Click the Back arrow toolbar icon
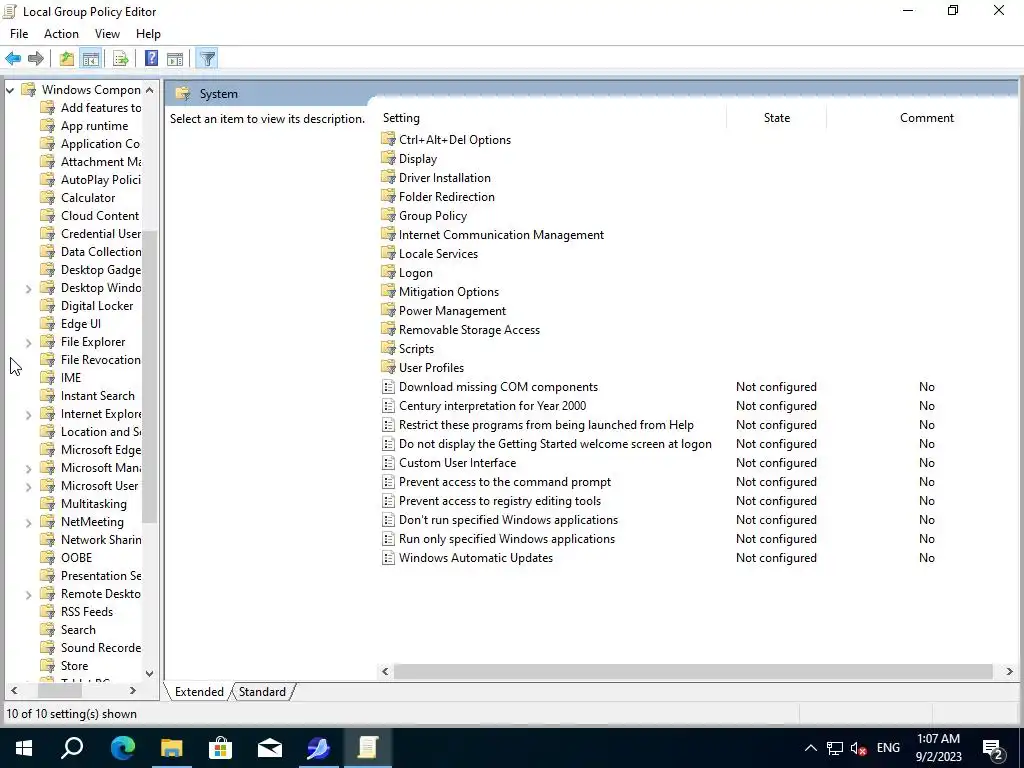The width and height of the screenshot is (1024, 768). 13,59
